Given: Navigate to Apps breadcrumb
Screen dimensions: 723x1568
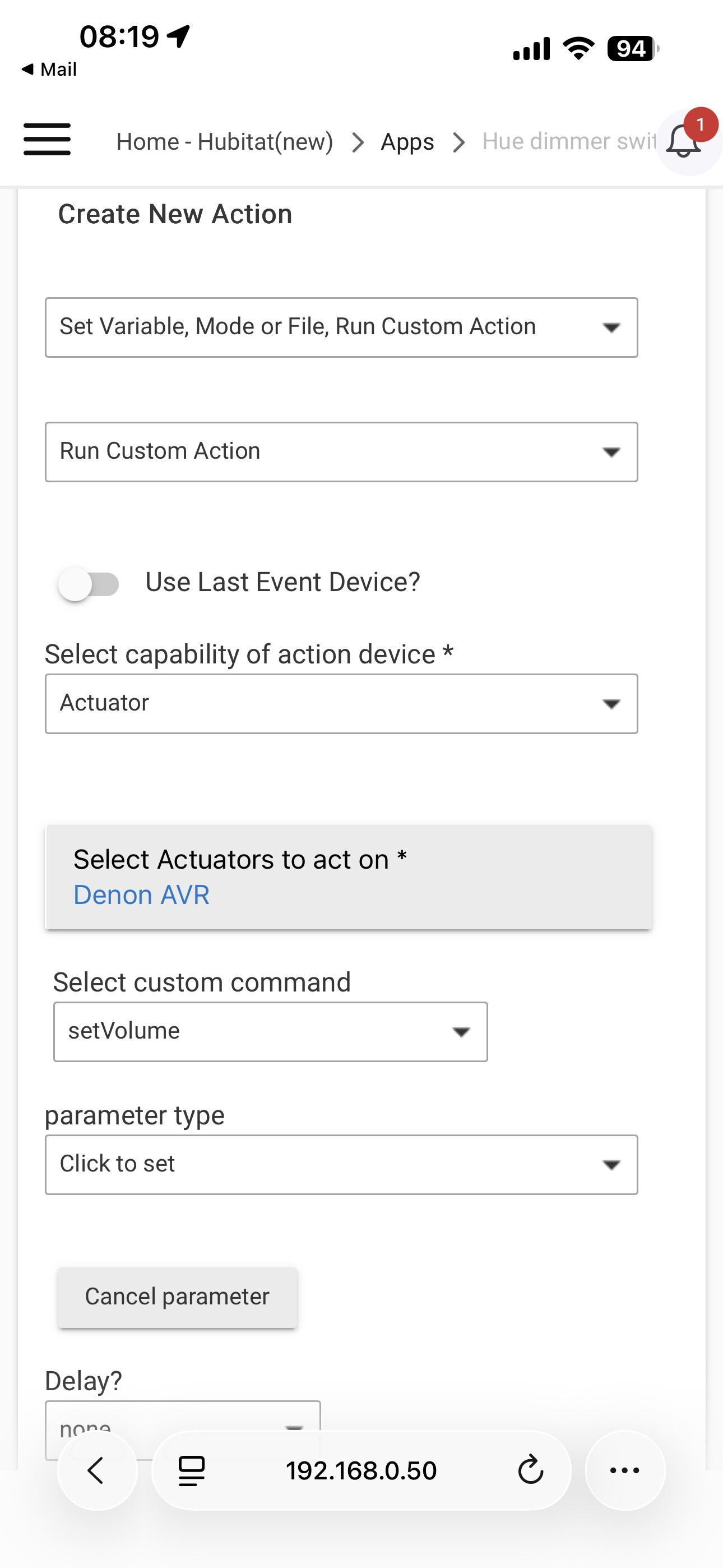Looking at the screenshot, I should coord(407,142).
